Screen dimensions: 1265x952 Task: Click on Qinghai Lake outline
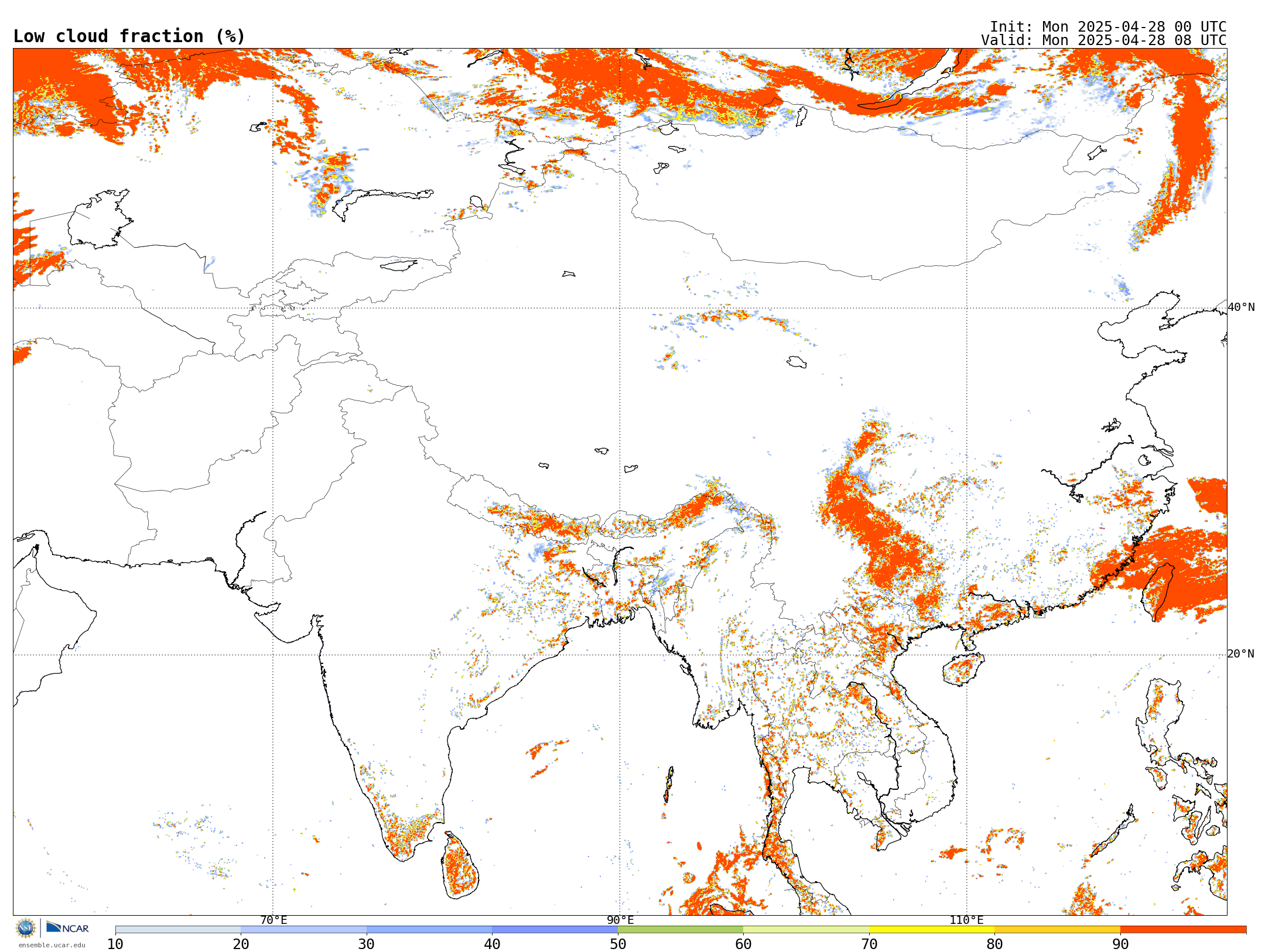(x=796, y=362)
